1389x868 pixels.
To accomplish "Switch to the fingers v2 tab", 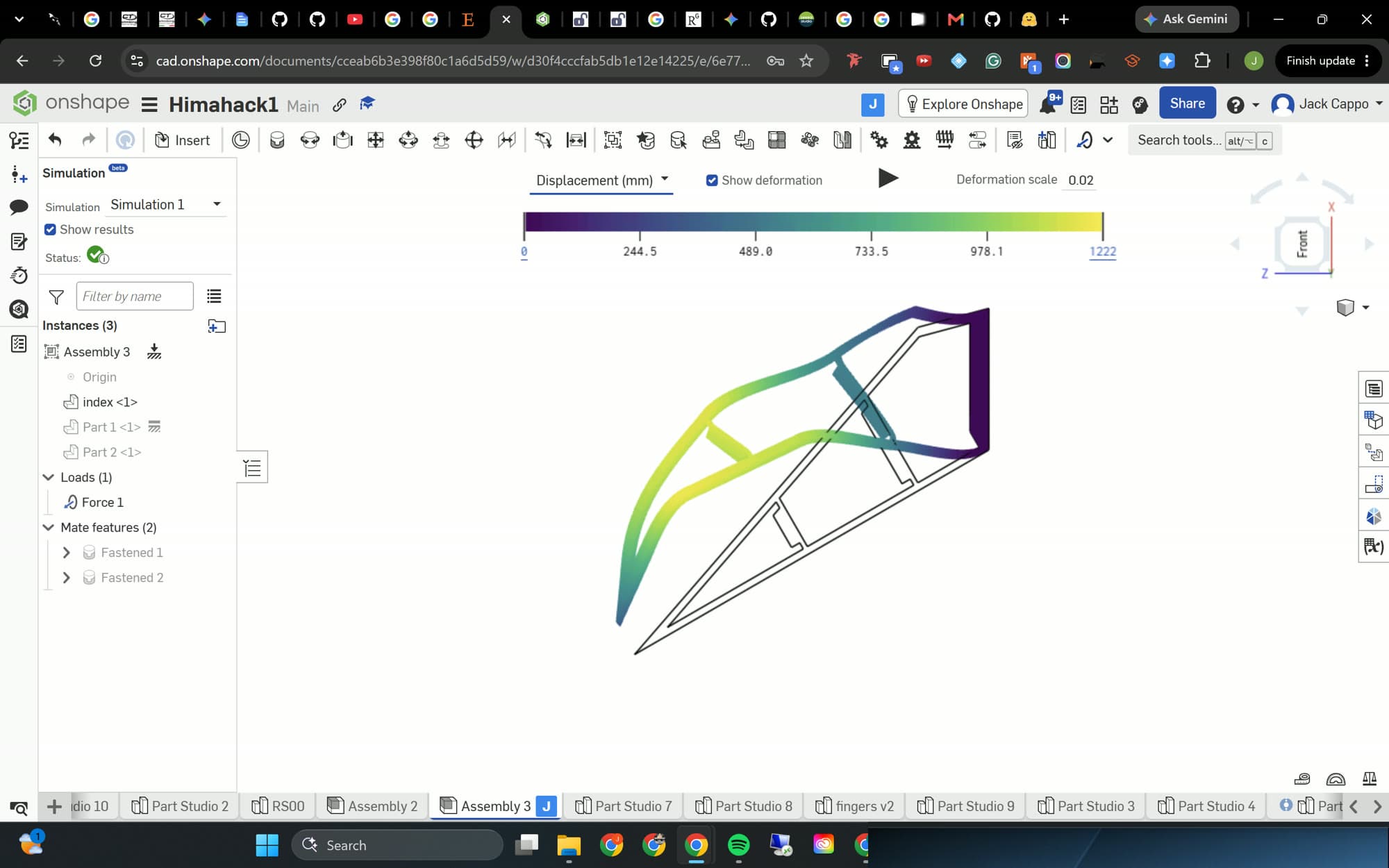I will 854,806.
